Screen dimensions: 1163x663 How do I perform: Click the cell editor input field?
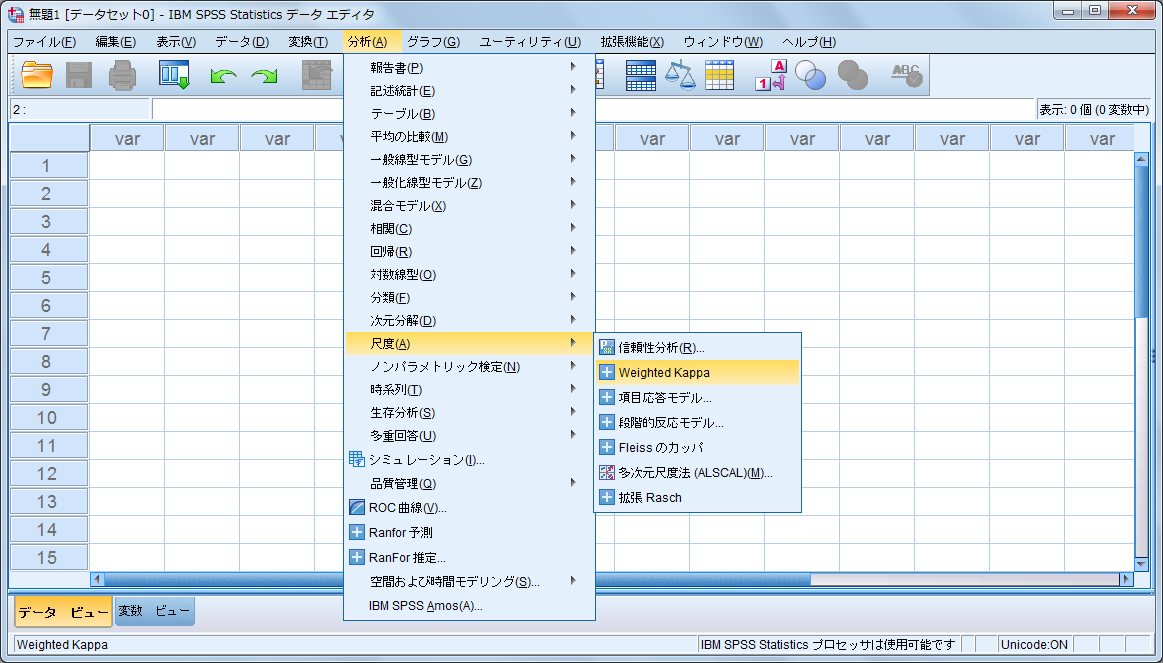[x=593, y=109]
